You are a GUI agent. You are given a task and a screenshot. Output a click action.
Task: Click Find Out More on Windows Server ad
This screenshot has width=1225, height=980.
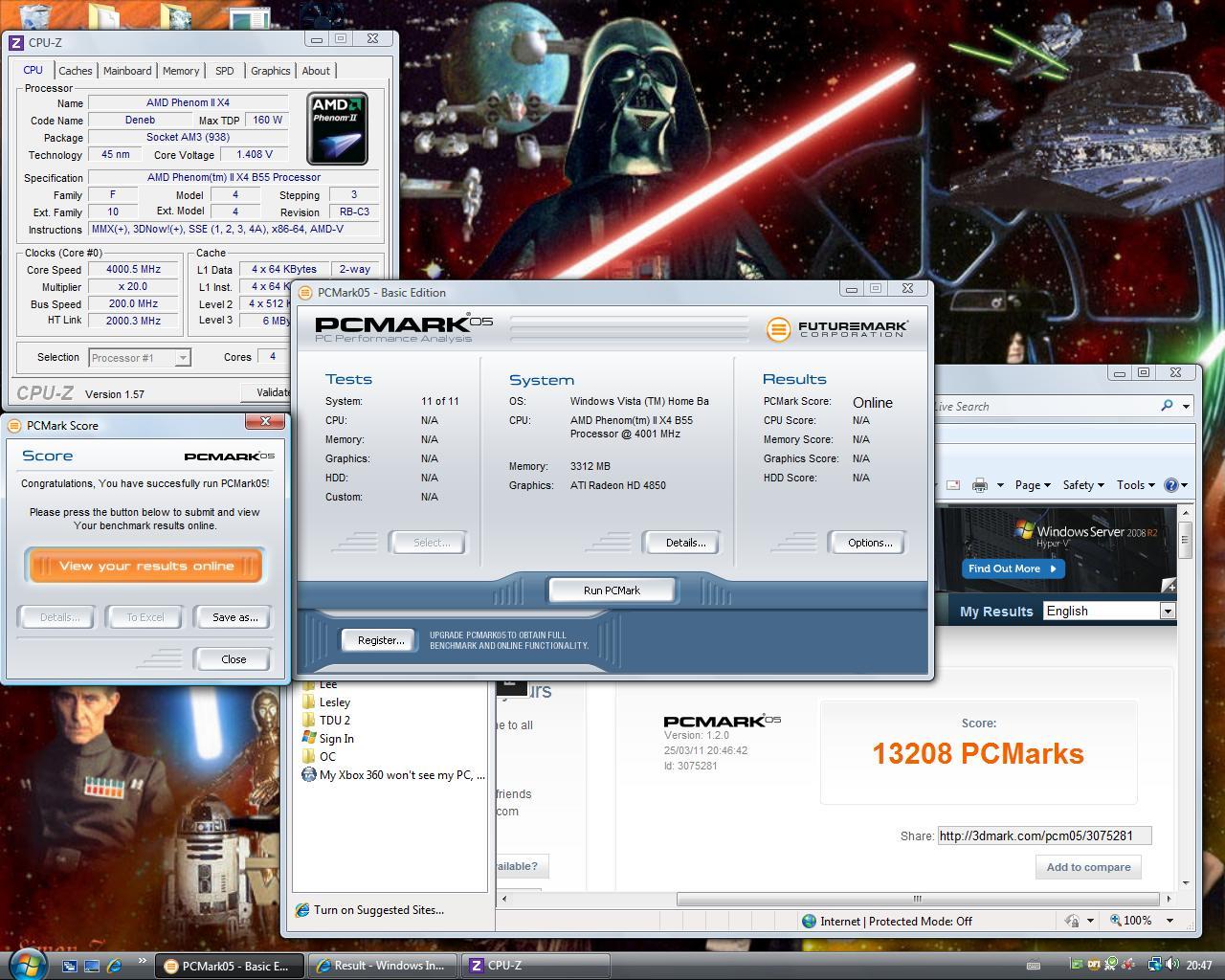(1013, 568)
